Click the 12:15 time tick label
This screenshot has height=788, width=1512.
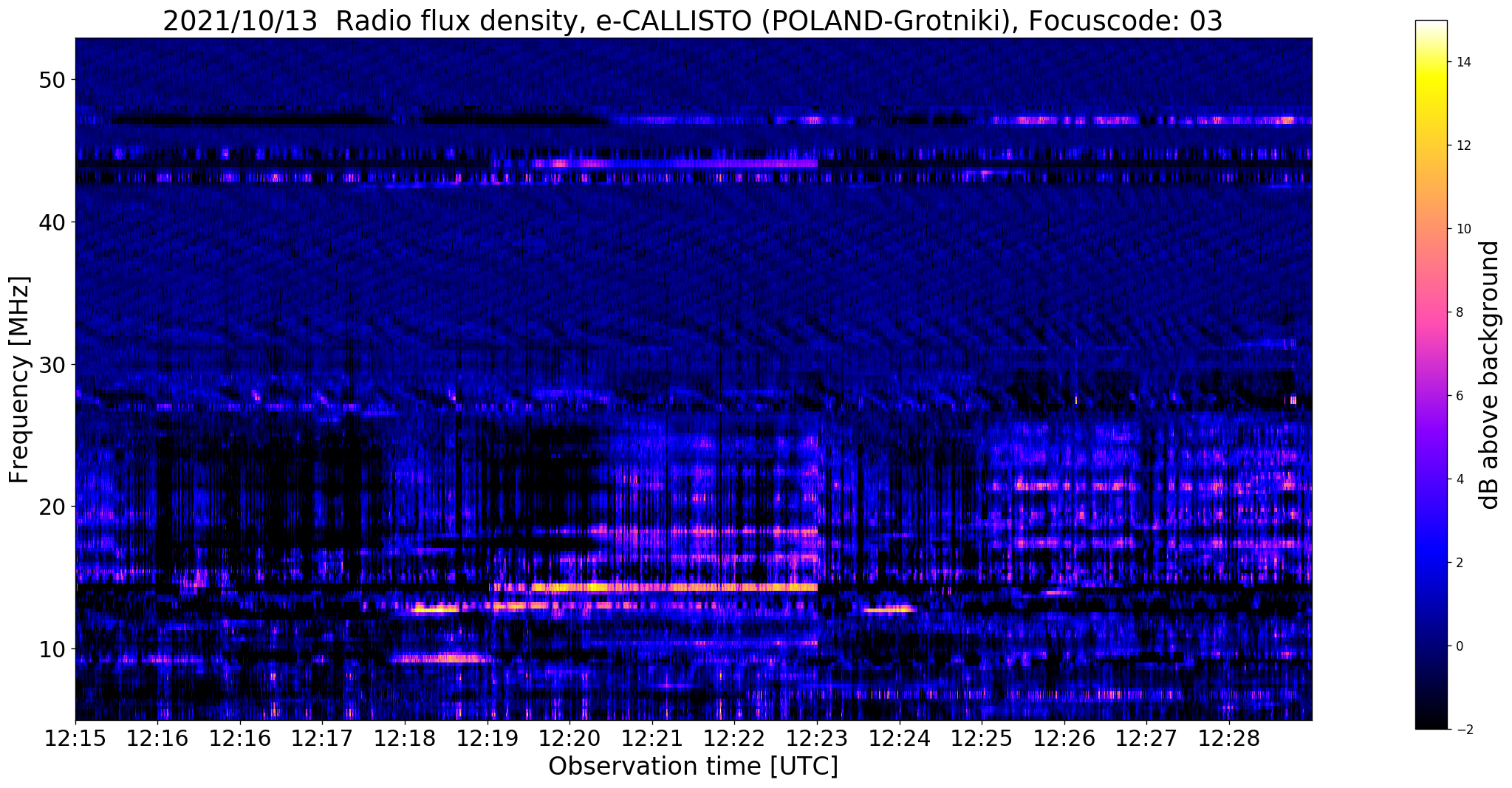coord(75,739)
